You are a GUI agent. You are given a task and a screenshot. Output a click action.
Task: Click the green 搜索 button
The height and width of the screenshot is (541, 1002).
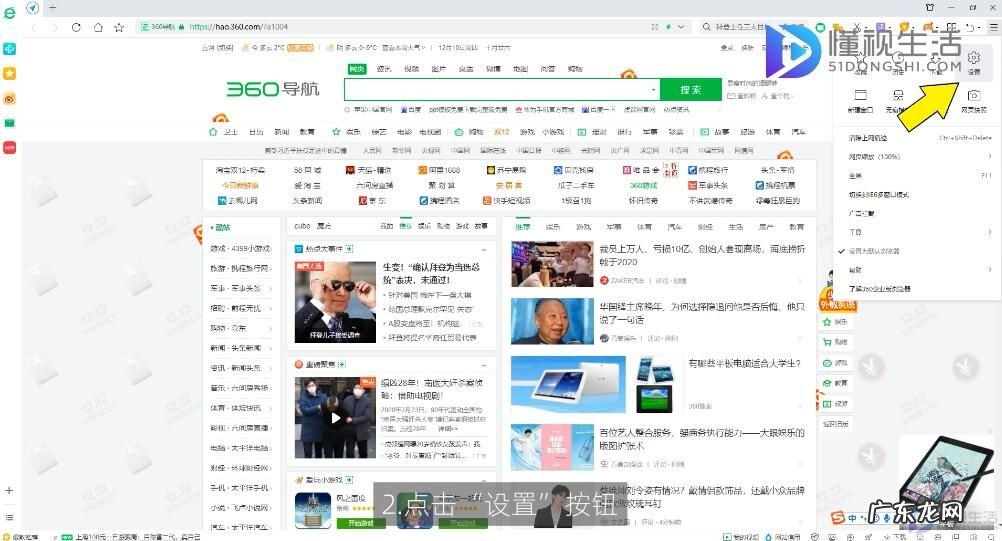click(x=691, y=89)
